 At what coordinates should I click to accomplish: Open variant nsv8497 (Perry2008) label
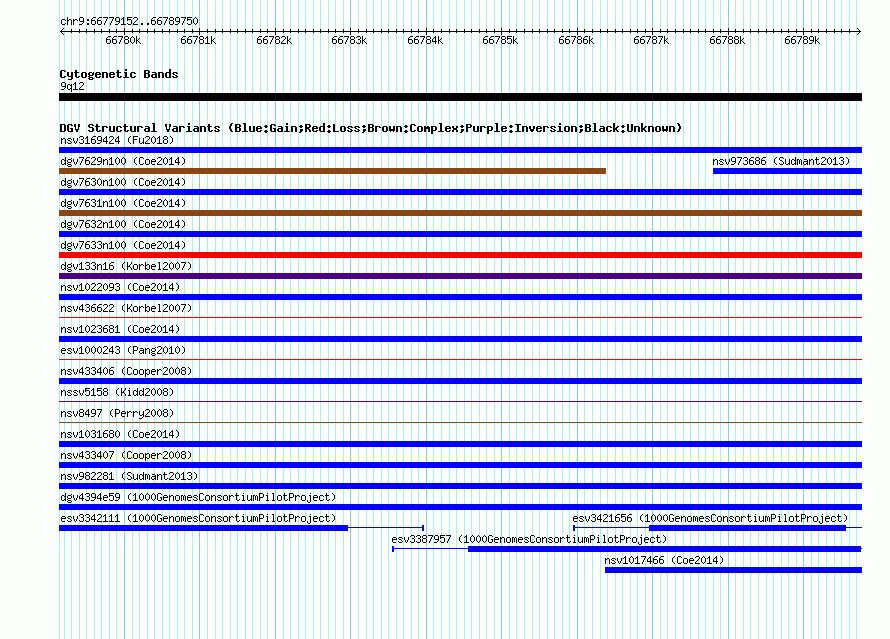(x=117, y=413)
